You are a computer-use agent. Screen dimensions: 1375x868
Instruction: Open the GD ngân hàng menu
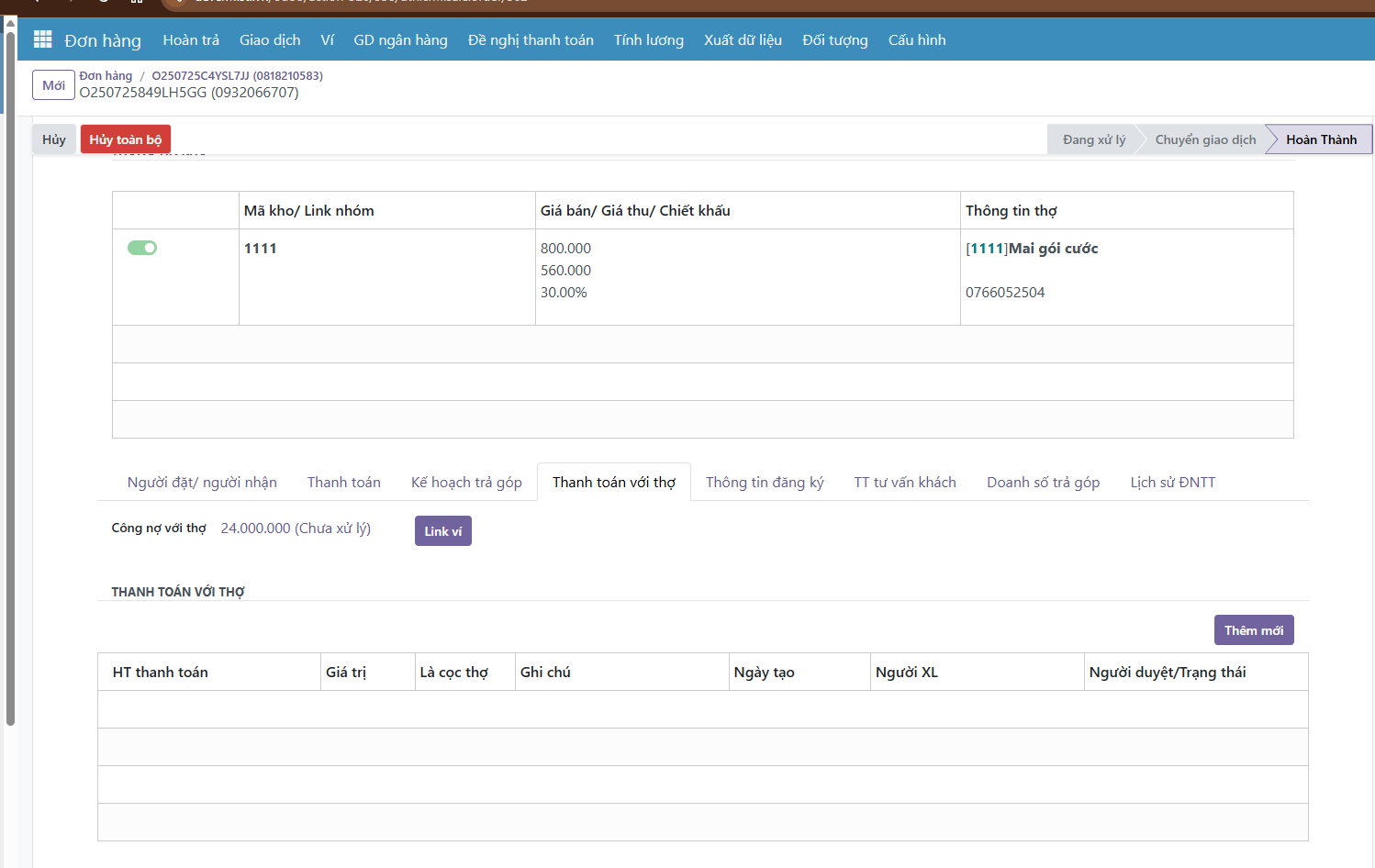coord(400,40)
